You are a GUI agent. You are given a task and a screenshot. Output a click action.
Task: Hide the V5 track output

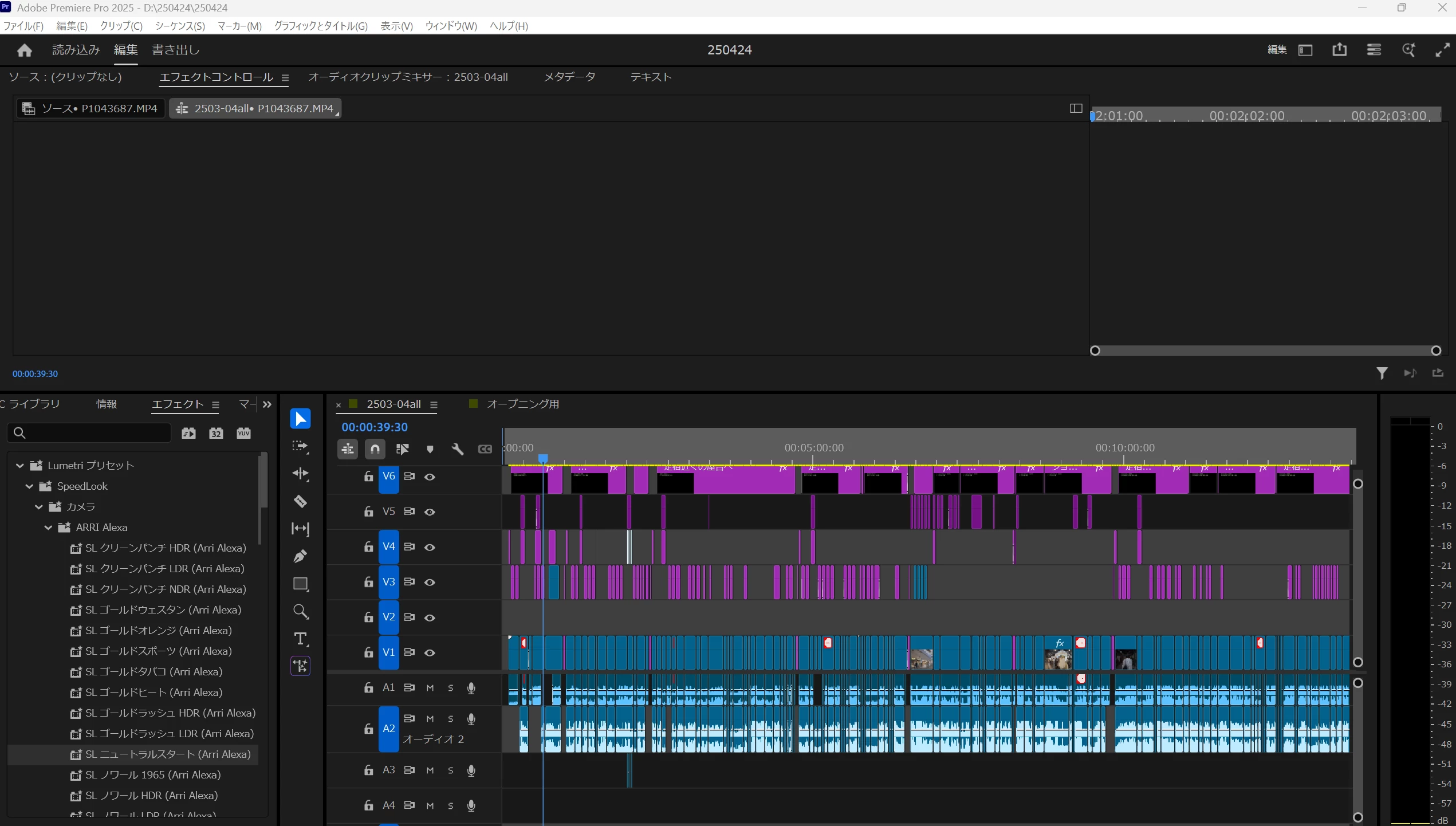click(x=430, y=512)
